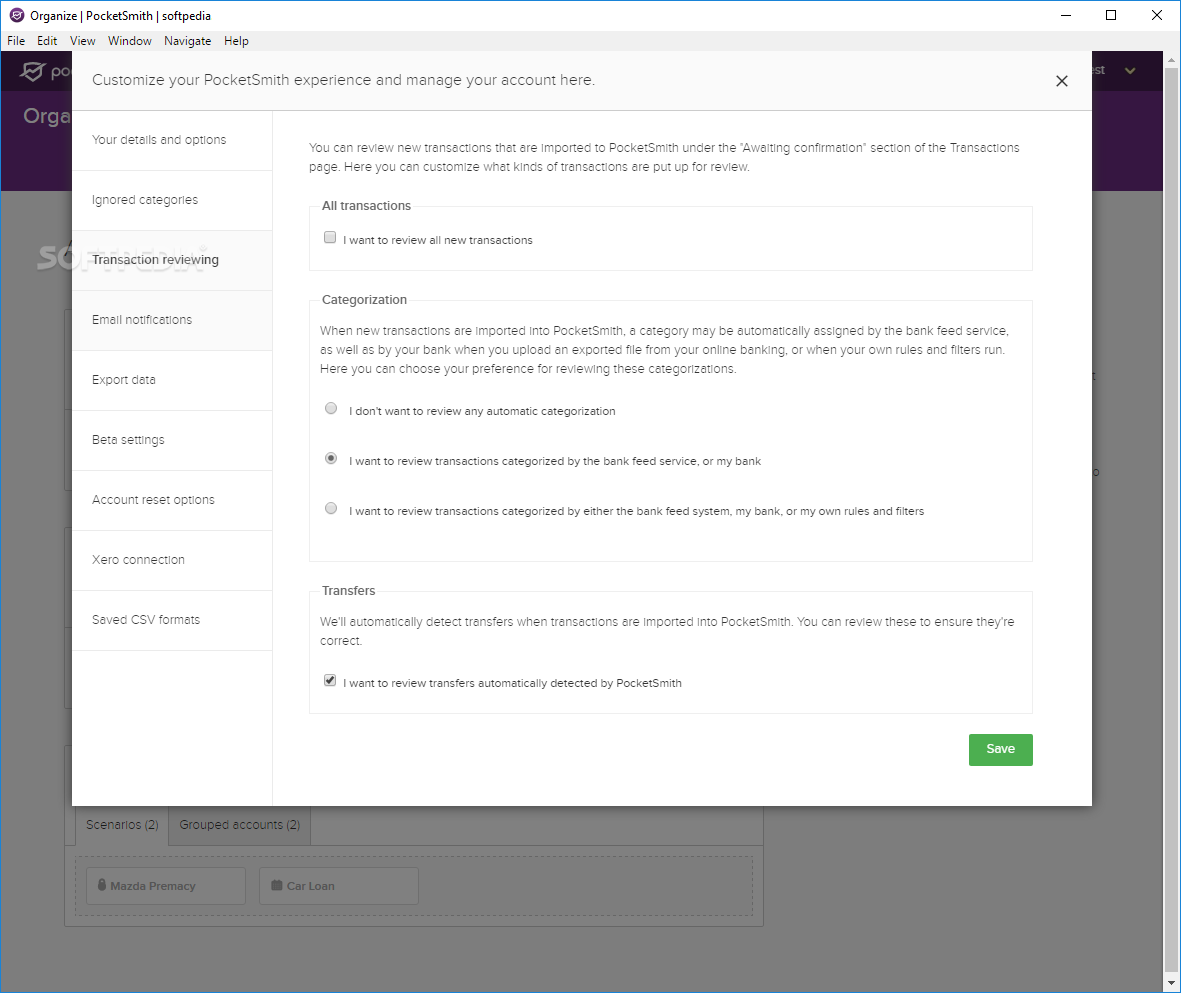Viewport: 1181px width, 993px height.
Task: Click the 'Categorization' group heading
Action: coord(364,300)
